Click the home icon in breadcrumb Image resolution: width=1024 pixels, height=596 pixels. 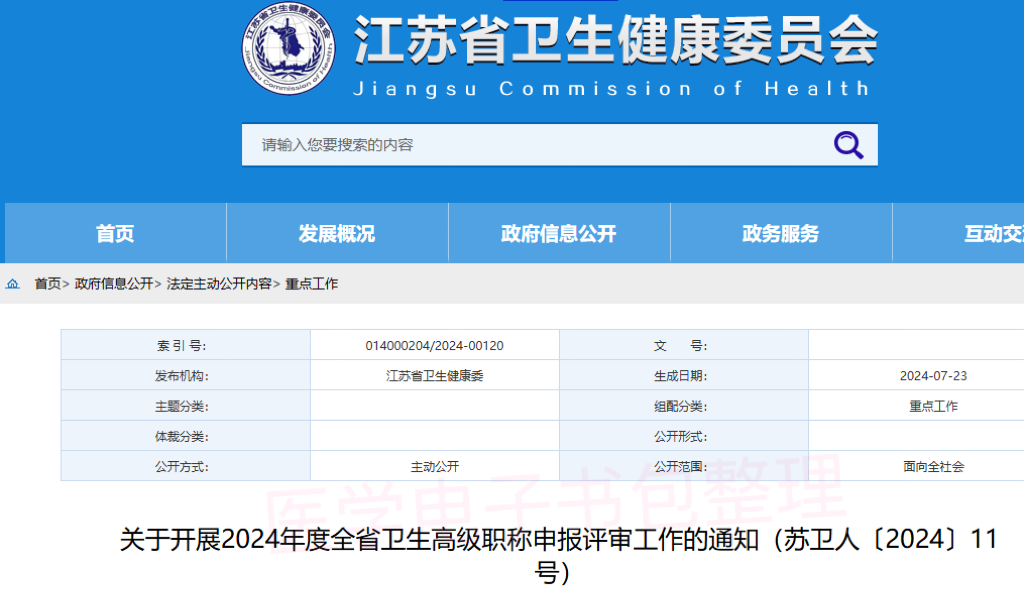pos(12,284)
